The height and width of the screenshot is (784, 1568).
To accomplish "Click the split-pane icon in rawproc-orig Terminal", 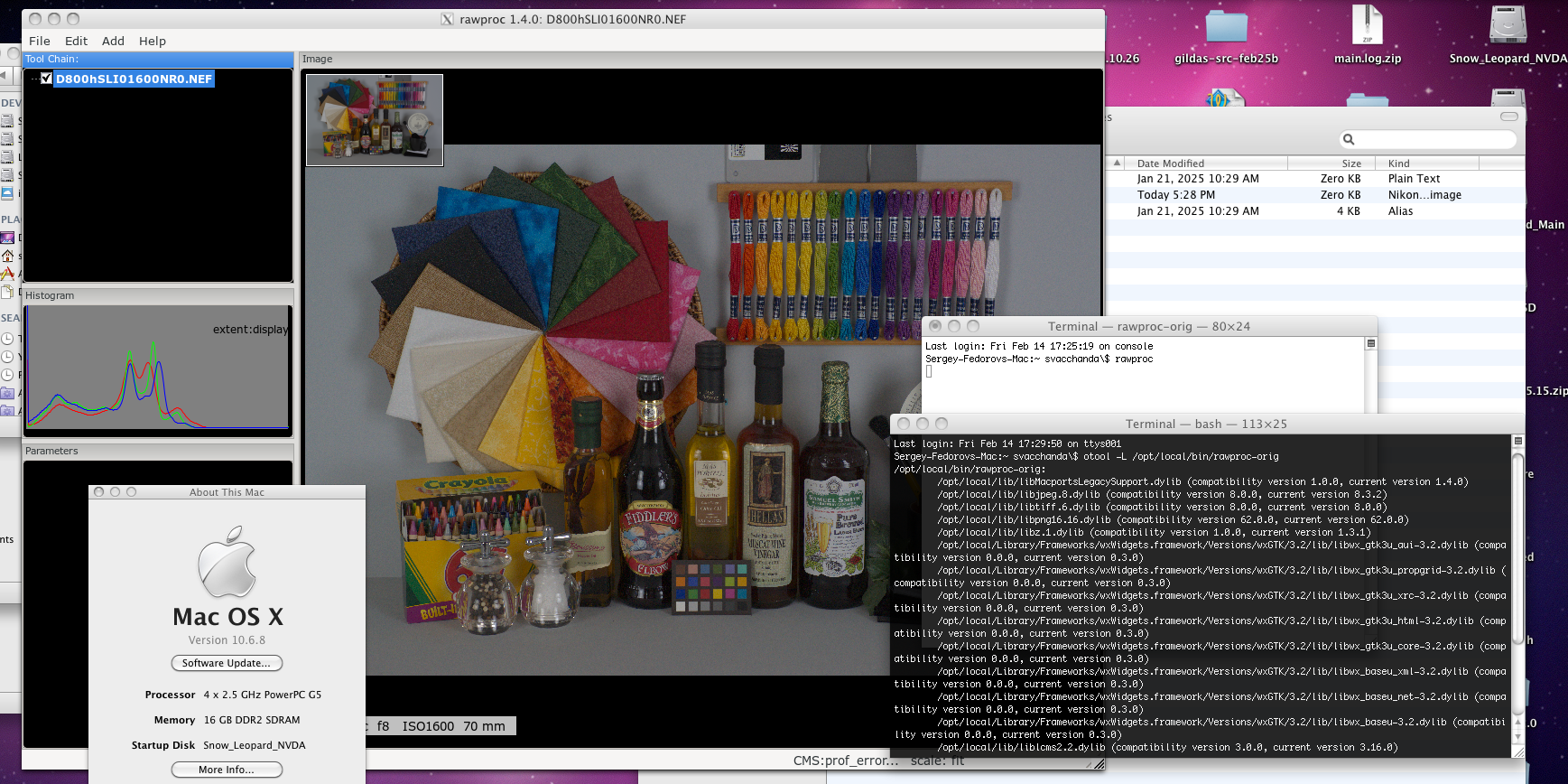I will pos(1370,343).
